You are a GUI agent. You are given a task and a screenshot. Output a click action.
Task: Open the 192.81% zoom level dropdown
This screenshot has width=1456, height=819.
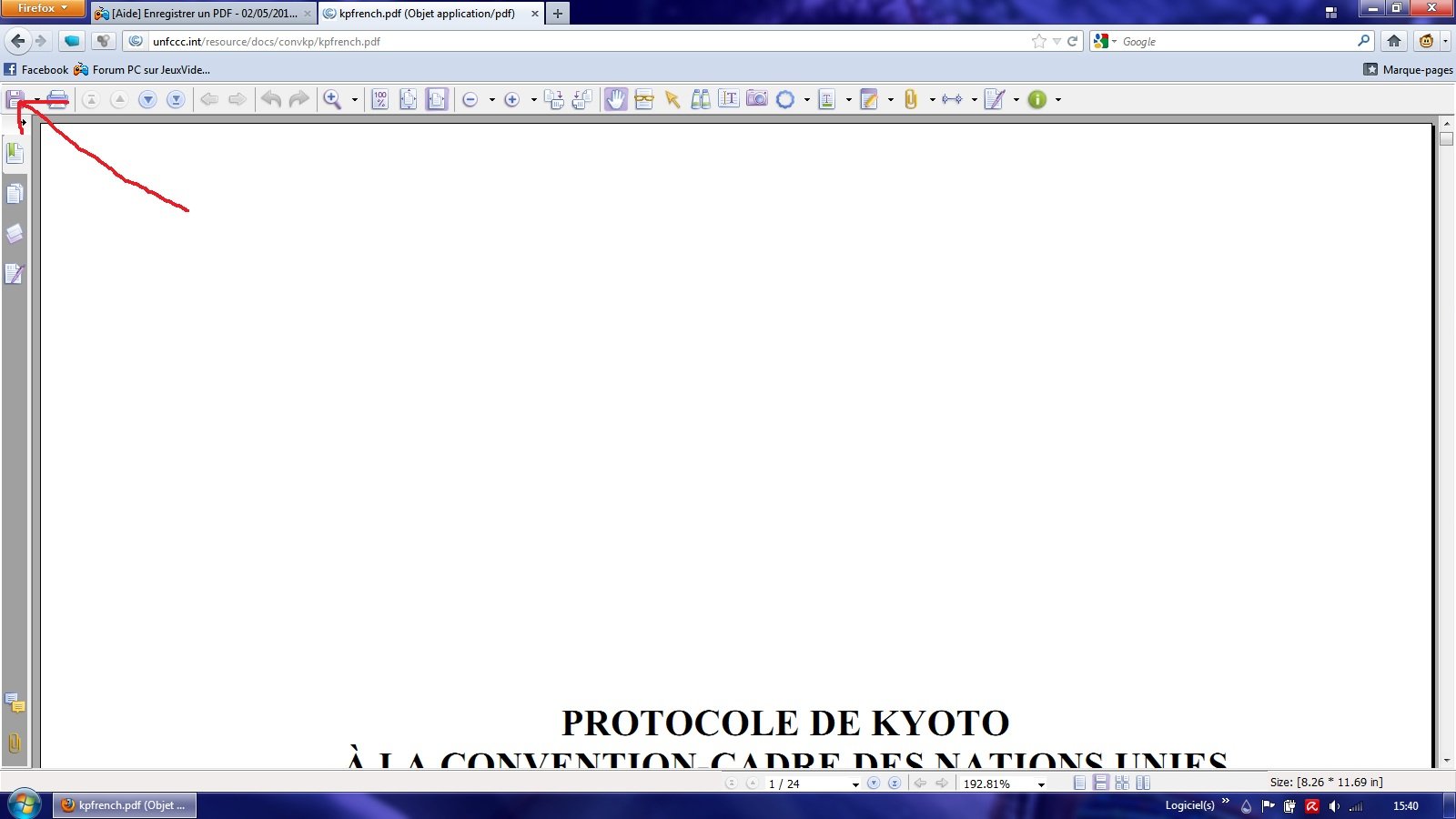1041,784
